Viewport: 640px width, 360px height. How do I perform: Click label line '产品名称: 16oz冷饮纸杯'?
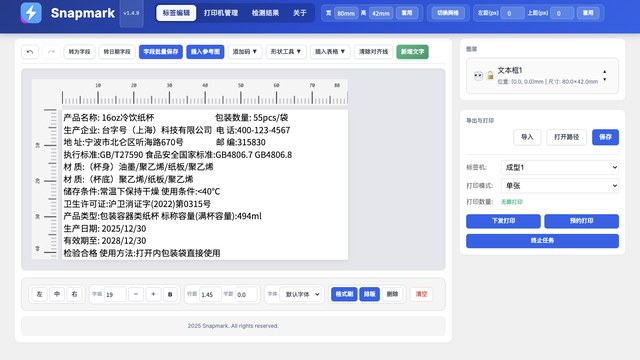tap(109, 118)
